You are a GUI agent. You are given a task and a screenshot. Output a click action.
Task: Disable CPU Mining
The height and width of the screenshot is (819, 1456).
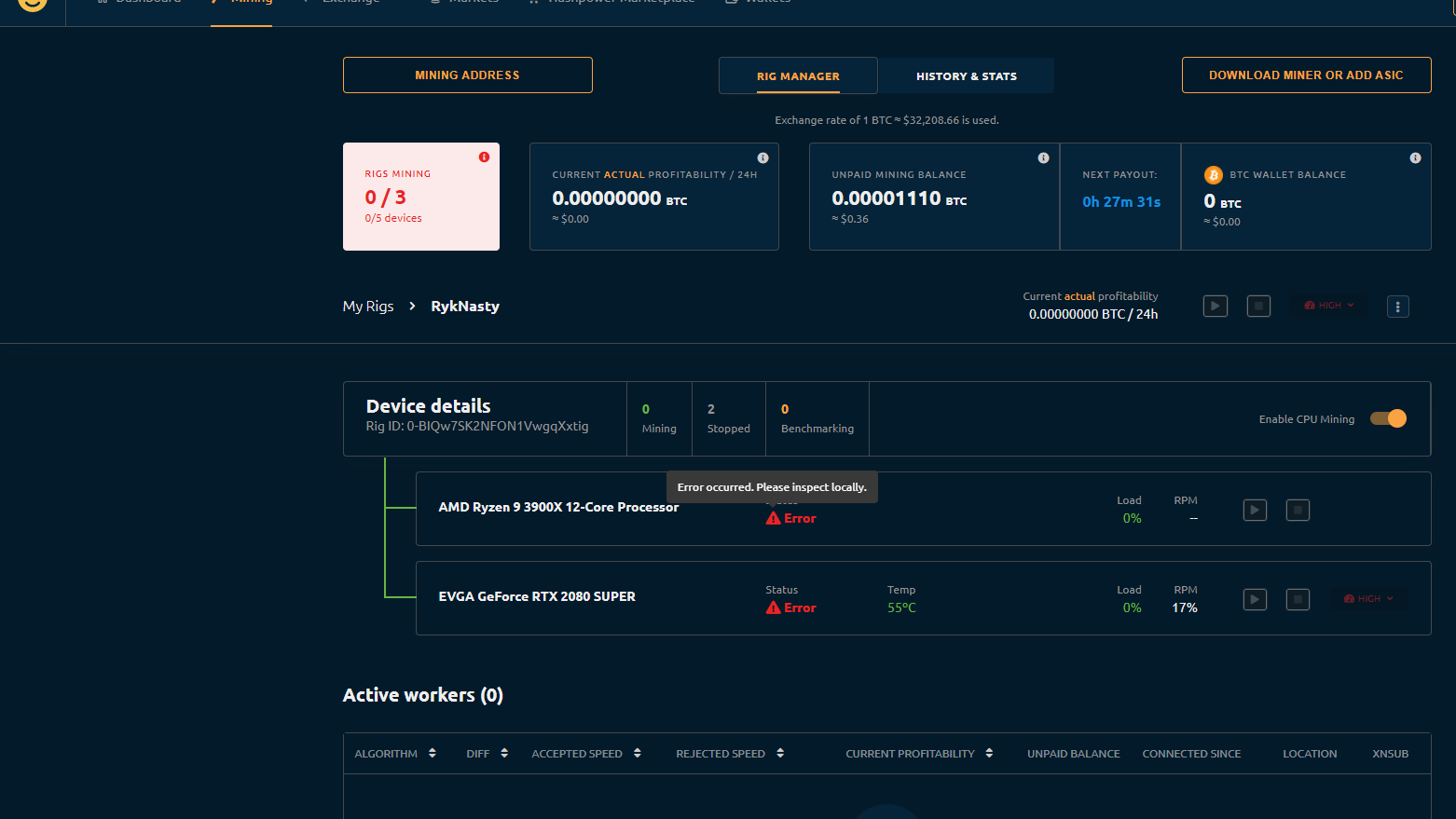tap(1388, 418)
